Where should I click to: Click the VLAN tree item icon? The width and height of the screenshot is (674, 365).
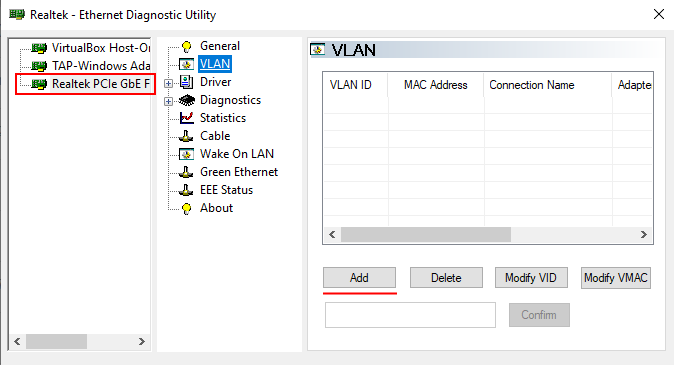point(186,64)
